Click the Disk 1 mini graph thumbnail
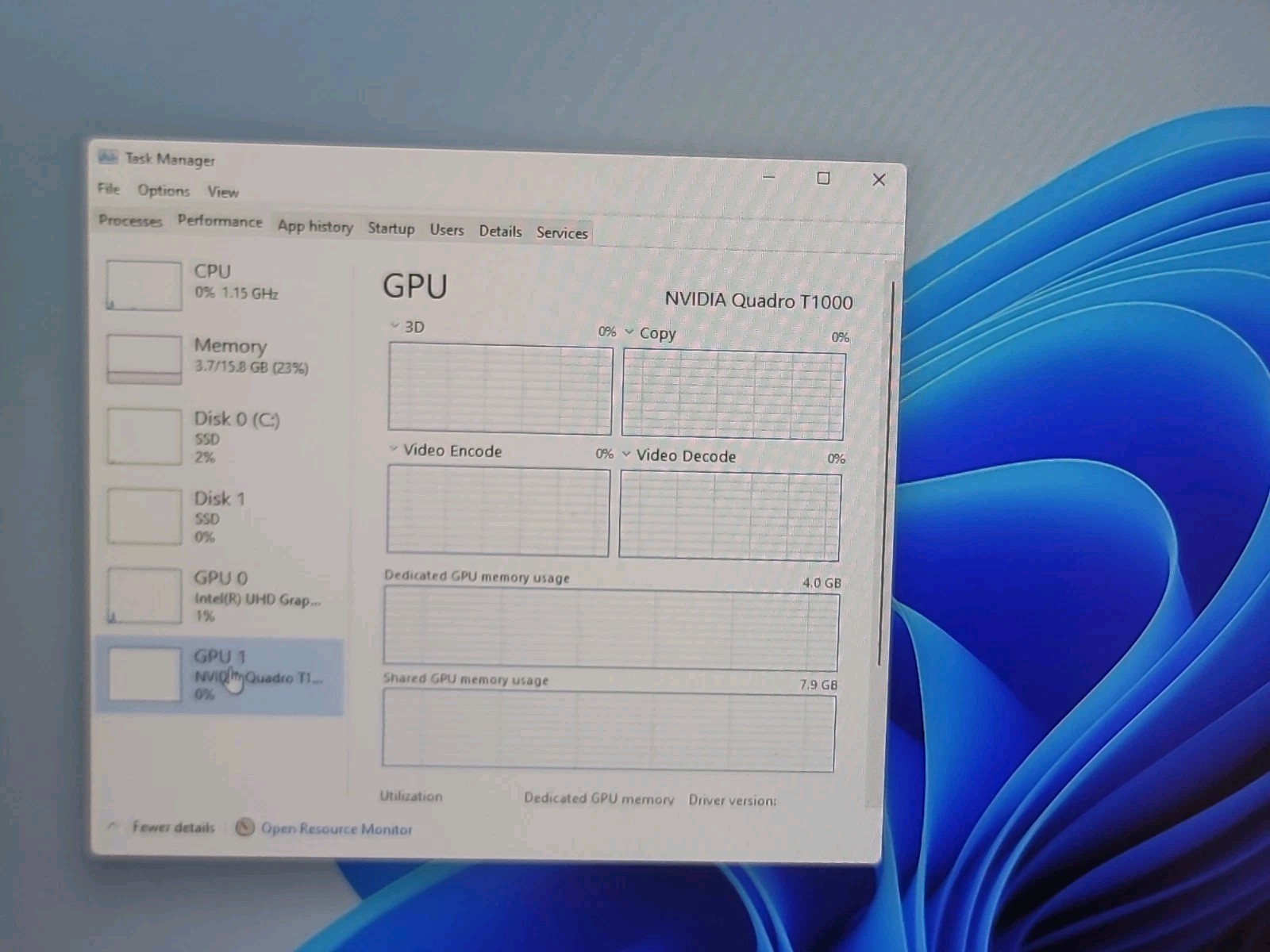This screenshot has width=1270, height=952. pyautogui.click(x=144, y=516)
